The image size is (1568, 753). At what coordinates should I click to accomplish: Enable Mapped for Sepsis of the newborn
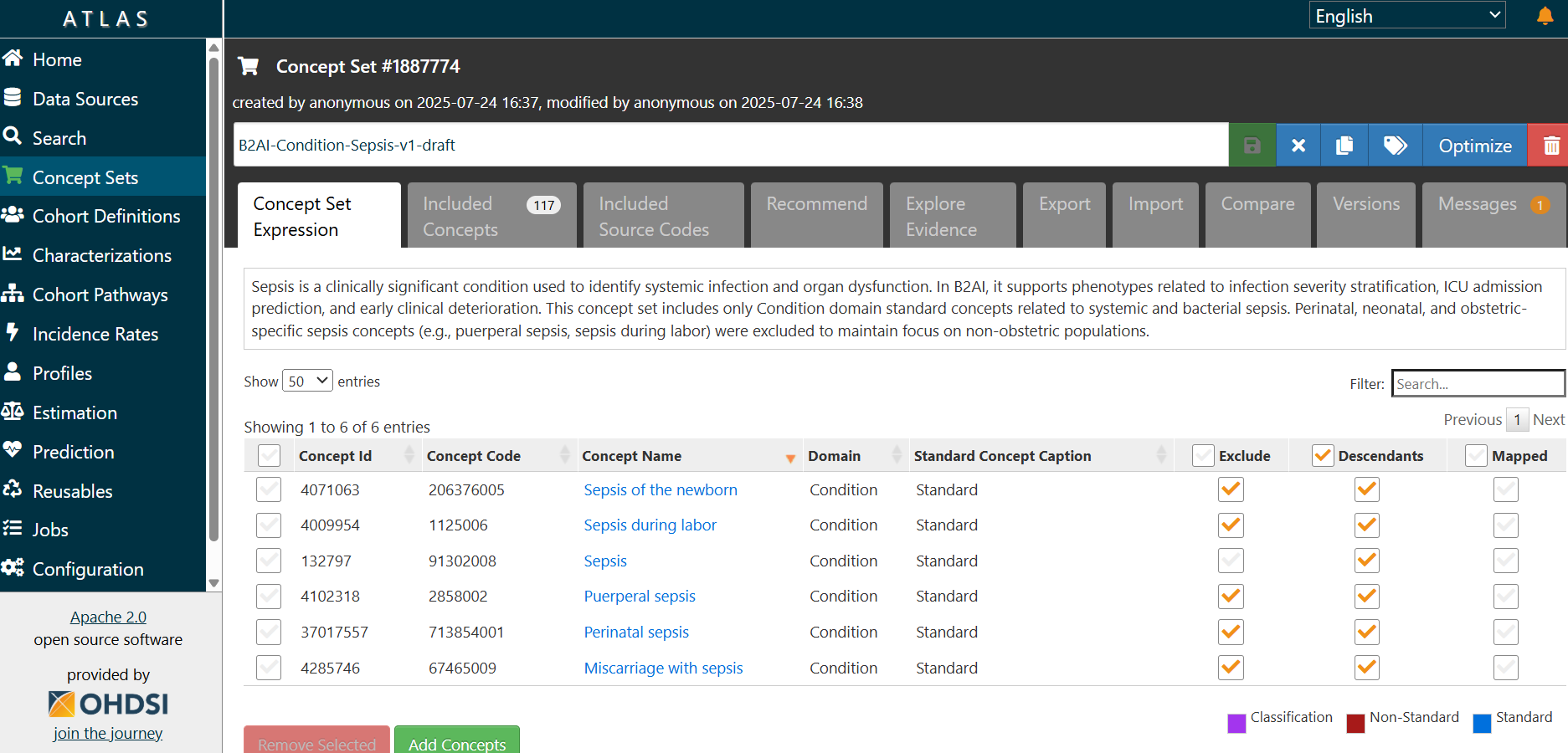tap(1505, 489)
